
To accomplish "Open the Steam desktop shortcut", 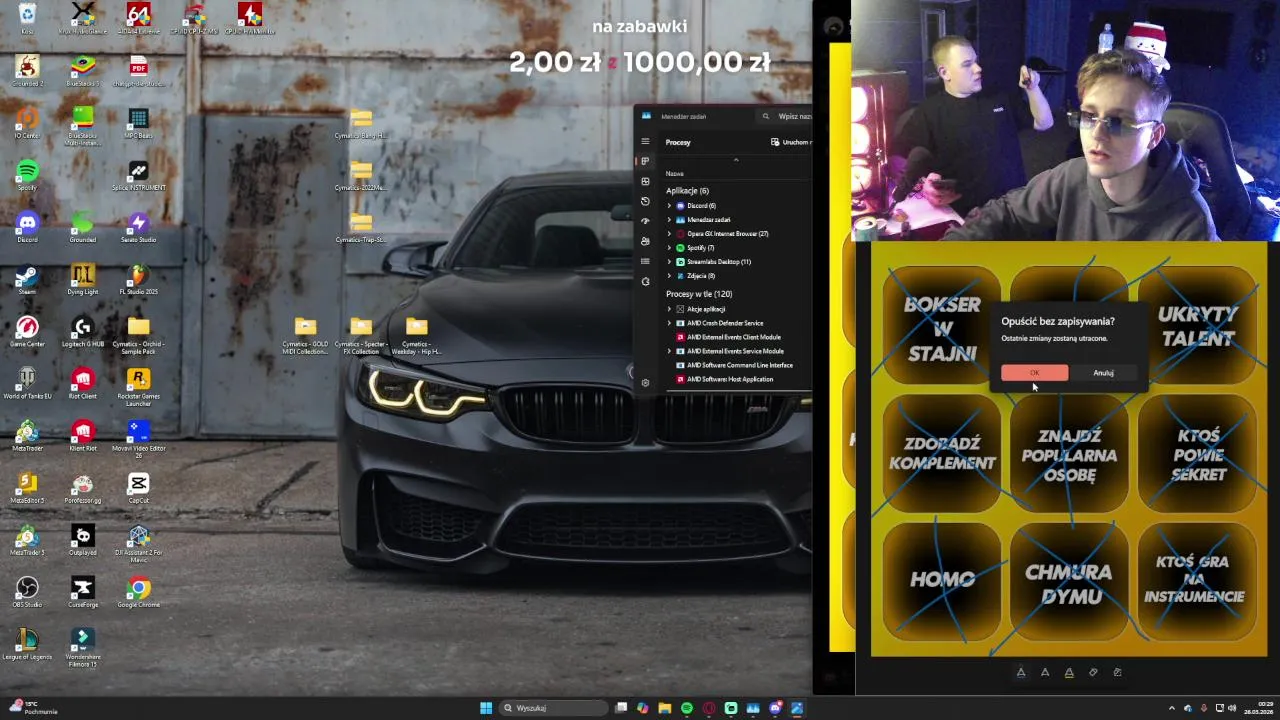I will click(27, 278).
